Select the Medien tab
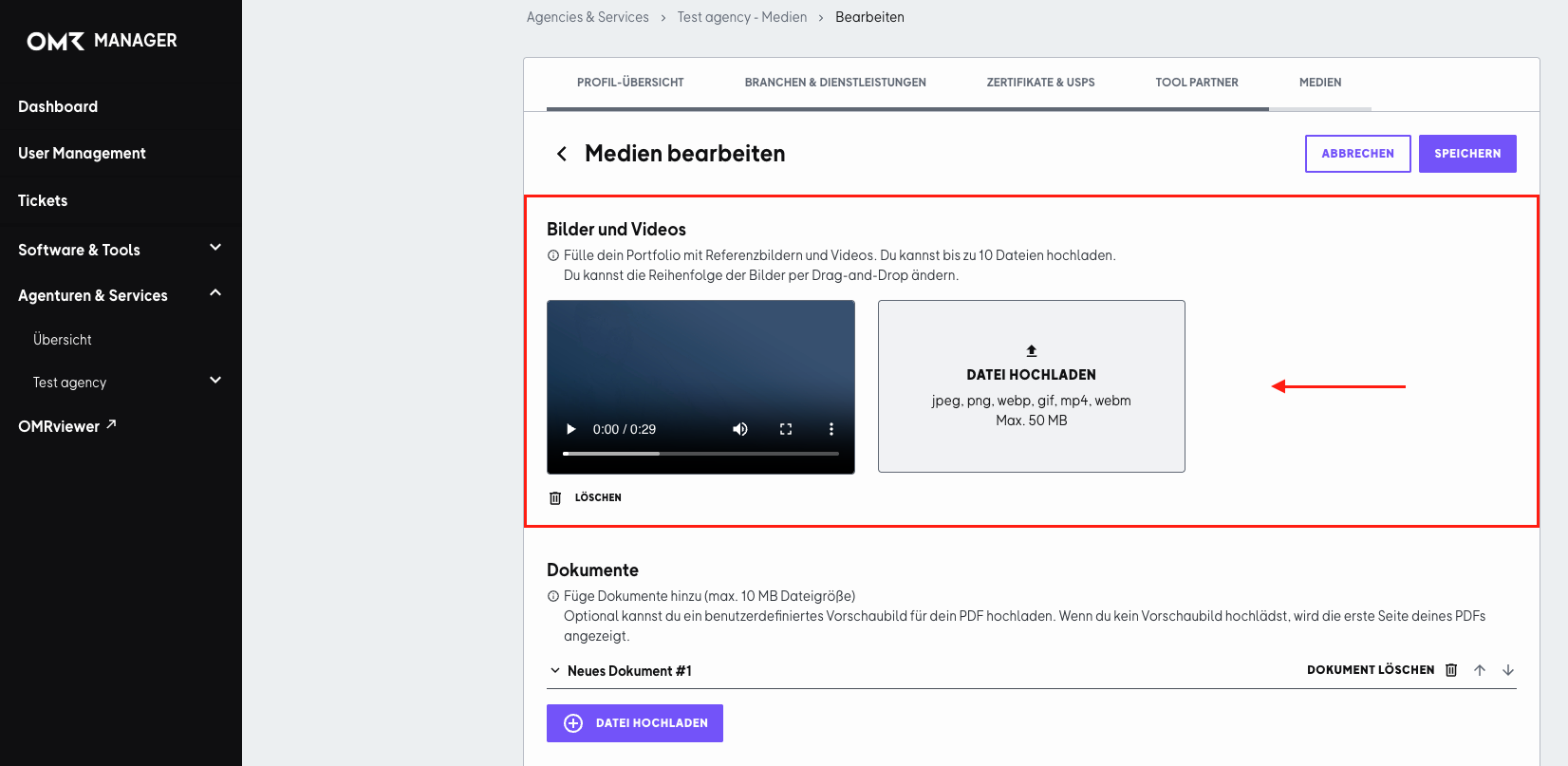 pos(1320,83)
